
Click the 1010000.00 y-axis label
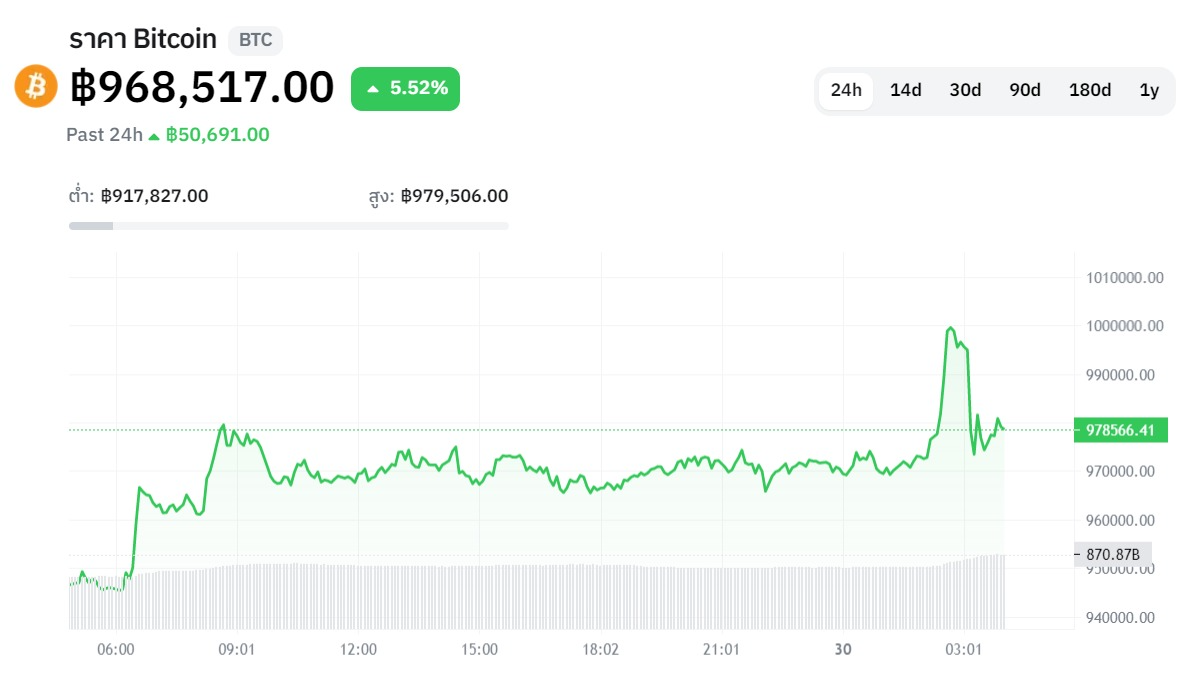(x=1125, y=278)
